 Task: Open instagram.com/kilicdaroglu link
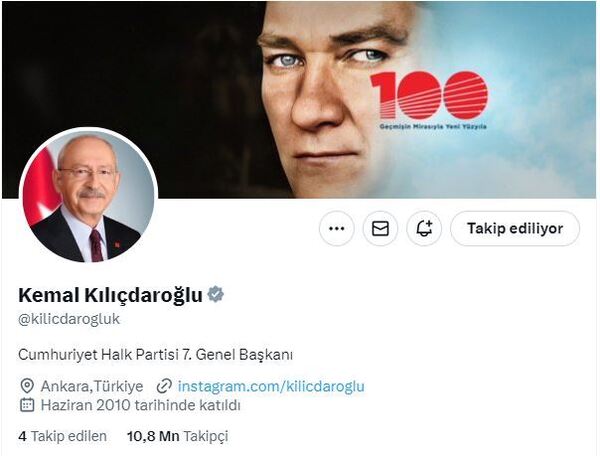(271, 386)
